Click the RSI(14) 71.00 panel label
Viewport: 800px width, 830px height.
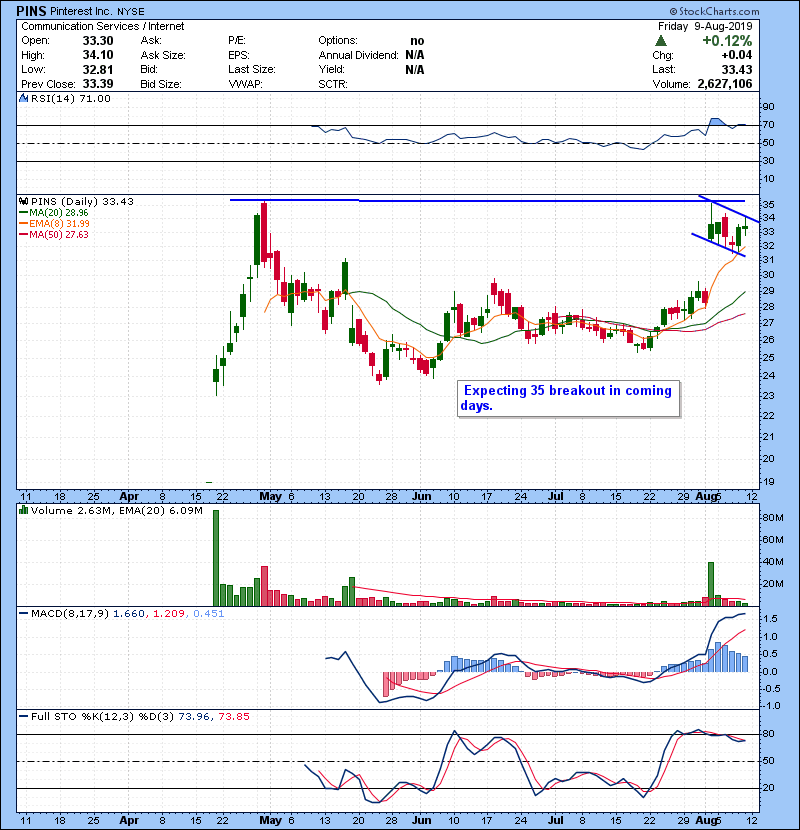pos(70,98)
